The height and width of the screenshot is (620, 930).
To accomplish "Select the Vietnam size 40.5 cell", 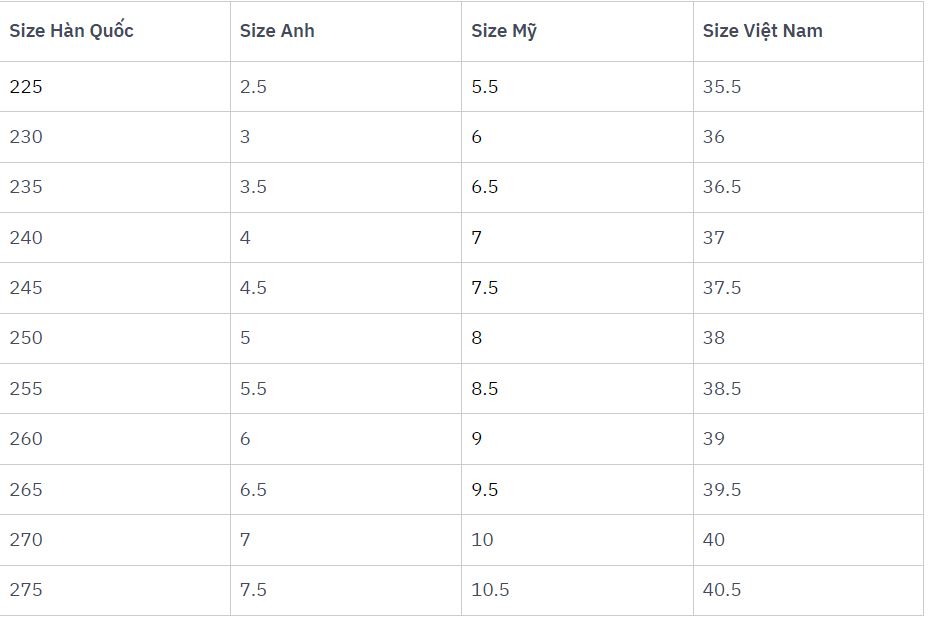I will tap(722, 590).
